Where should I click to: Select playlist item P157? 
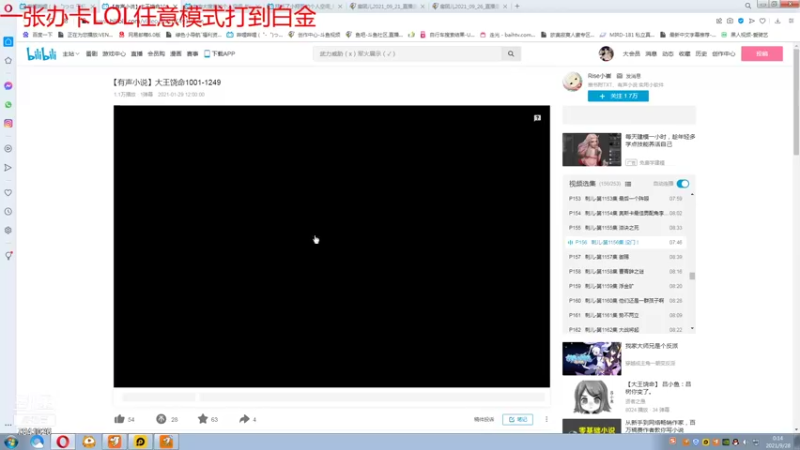pyautogui.click(x=625, y=257)
